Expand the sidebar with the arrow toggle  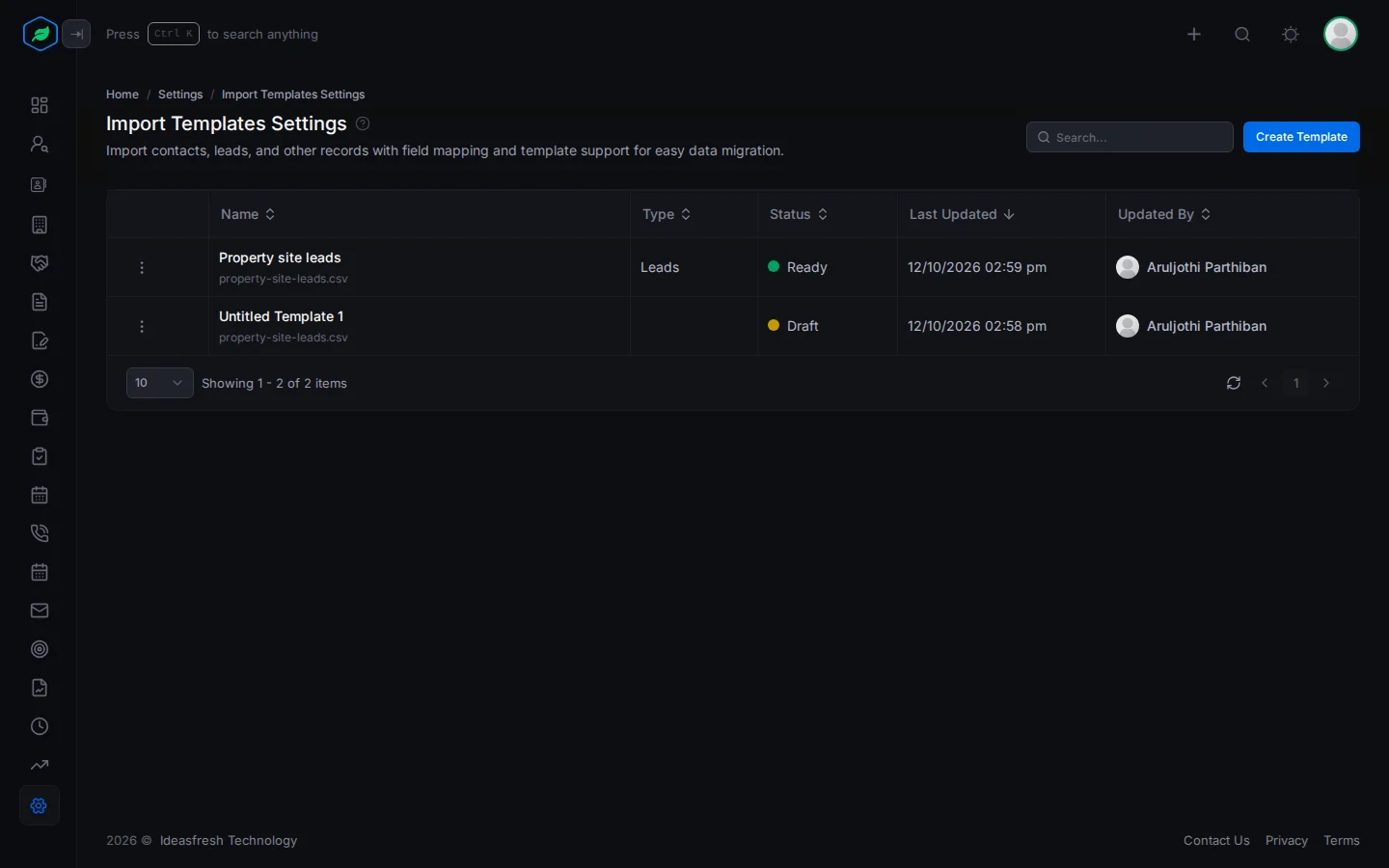click(x=76, y=34)
